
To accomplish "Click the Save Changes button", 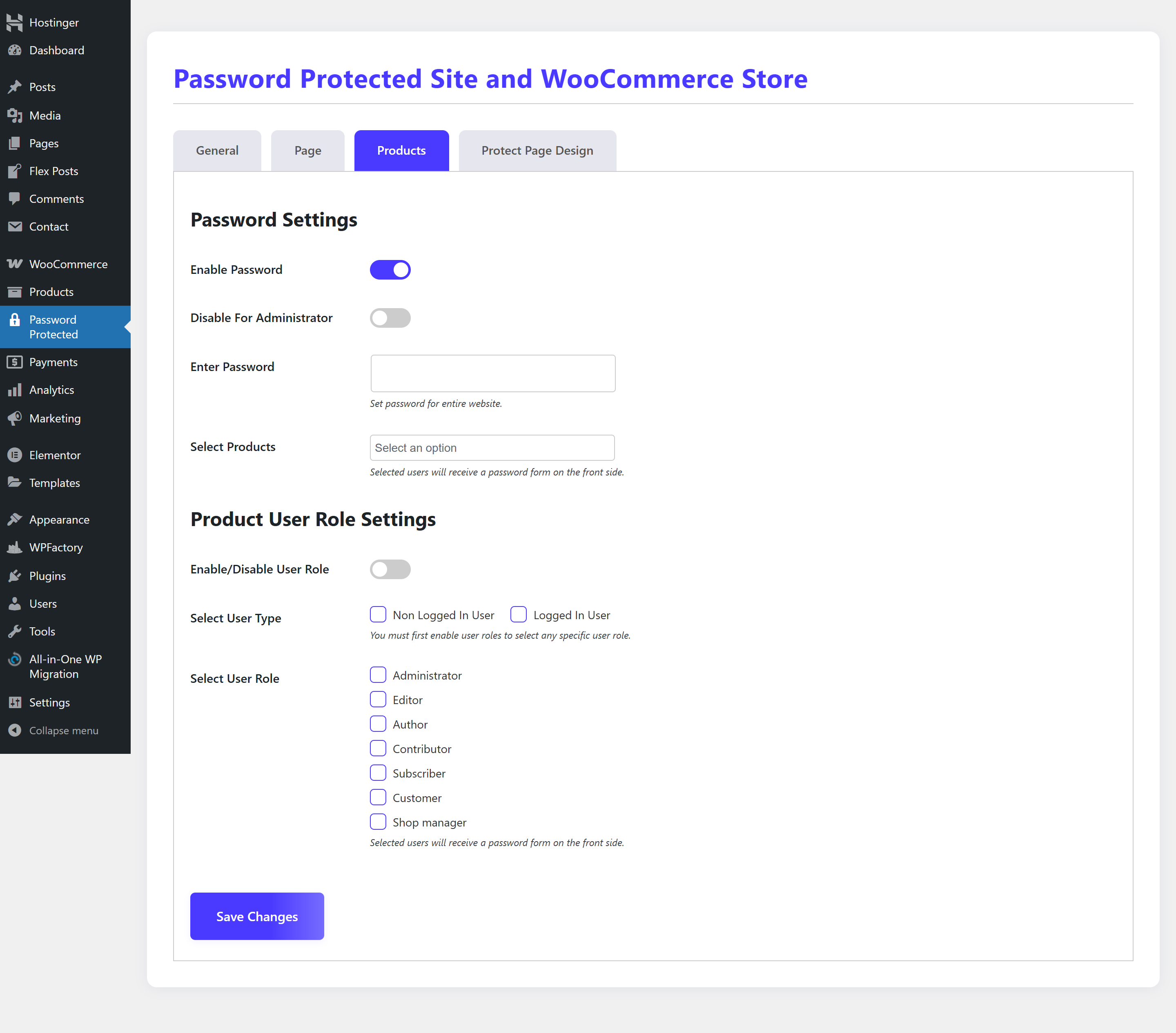I will click(x=256, y=916).
